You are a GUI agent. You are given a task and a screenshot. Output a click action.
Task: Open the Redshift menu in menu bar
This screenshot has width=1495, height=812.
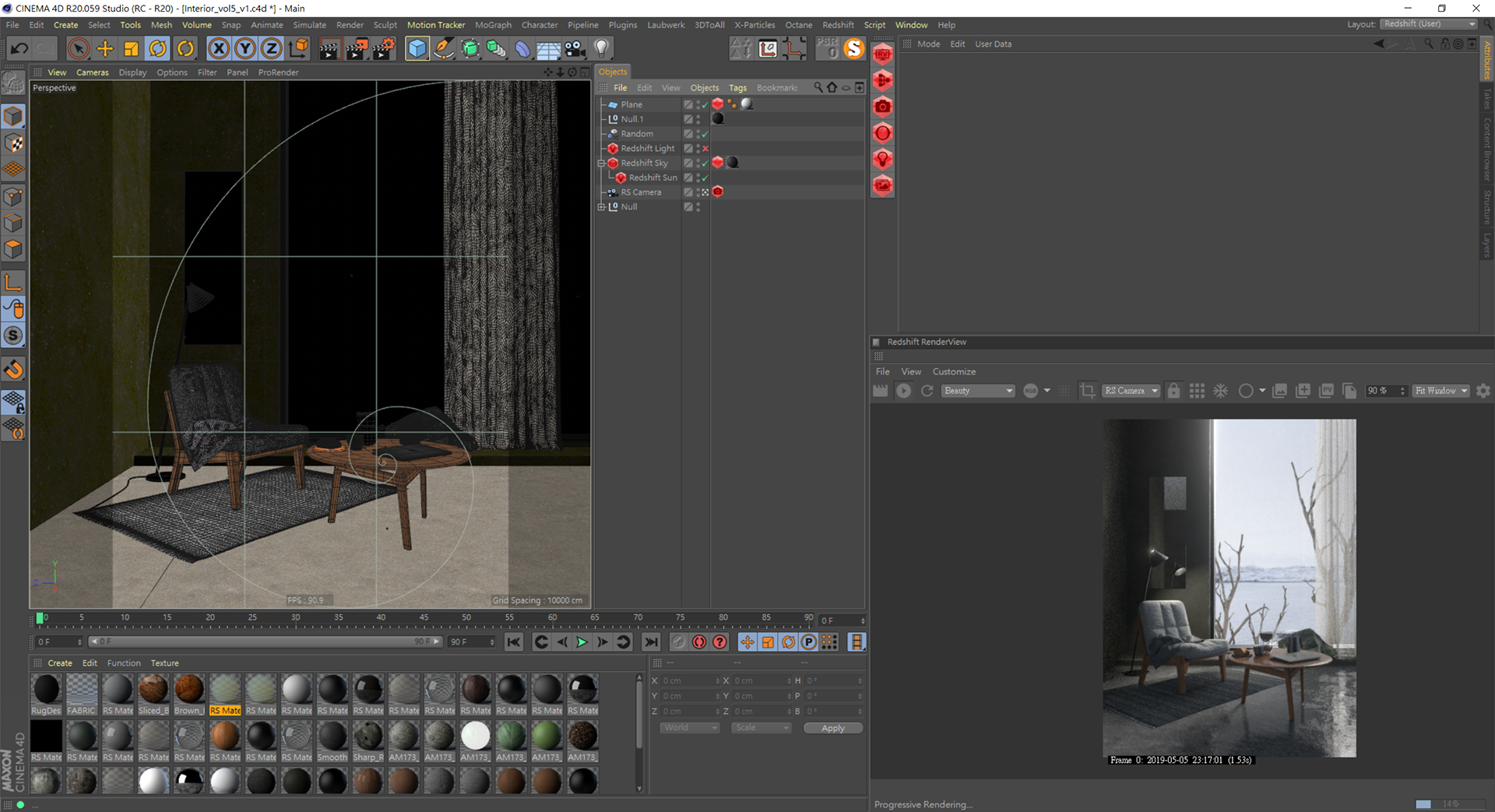838,25
